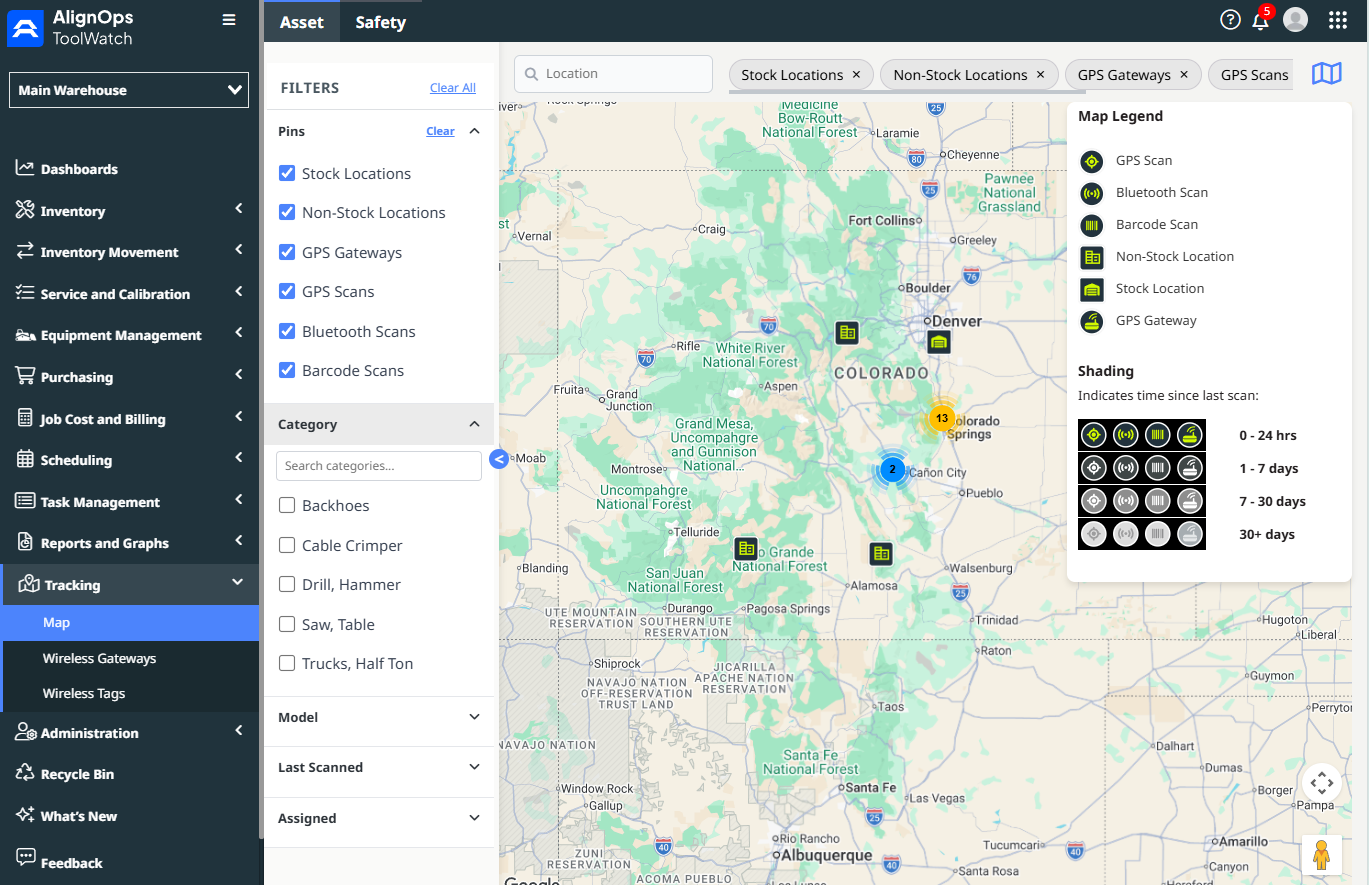Click the Clear link for Pins
Image resolution: width=1369 pixels, height=885 pixels.
pyautogui.click(x=440, y=131)
